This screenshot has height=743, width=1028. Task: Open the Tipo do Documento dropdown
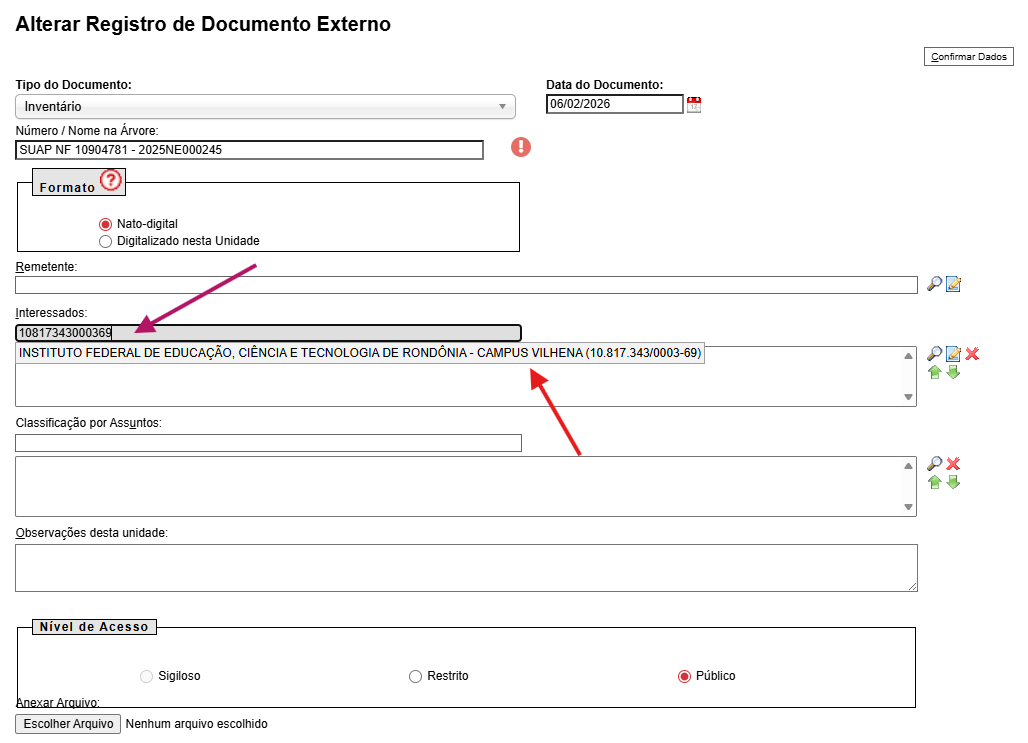[265, 107]
